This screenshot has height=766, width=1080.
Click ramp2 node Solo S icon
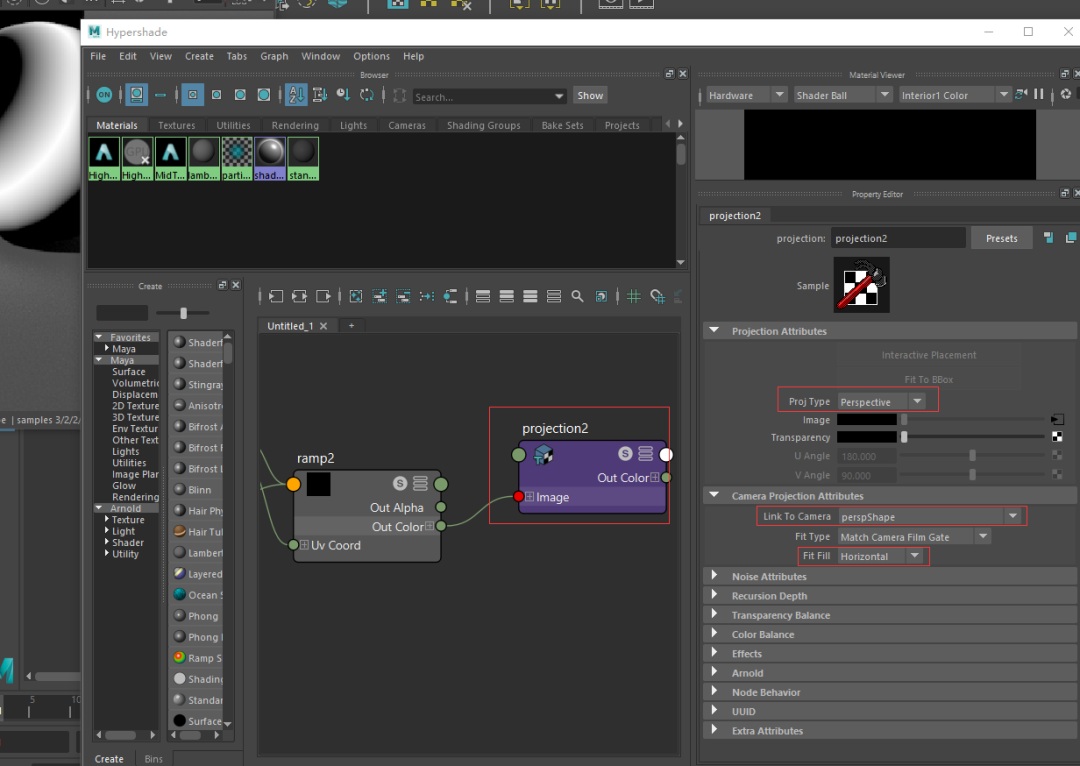[x=399, y=483]
